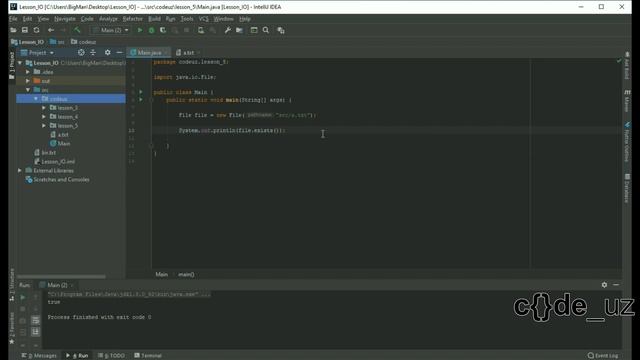The height and width of the screenshot is (360, 640).
Task: Toggle soft-wrap in Run console
Action: (36, 320)
